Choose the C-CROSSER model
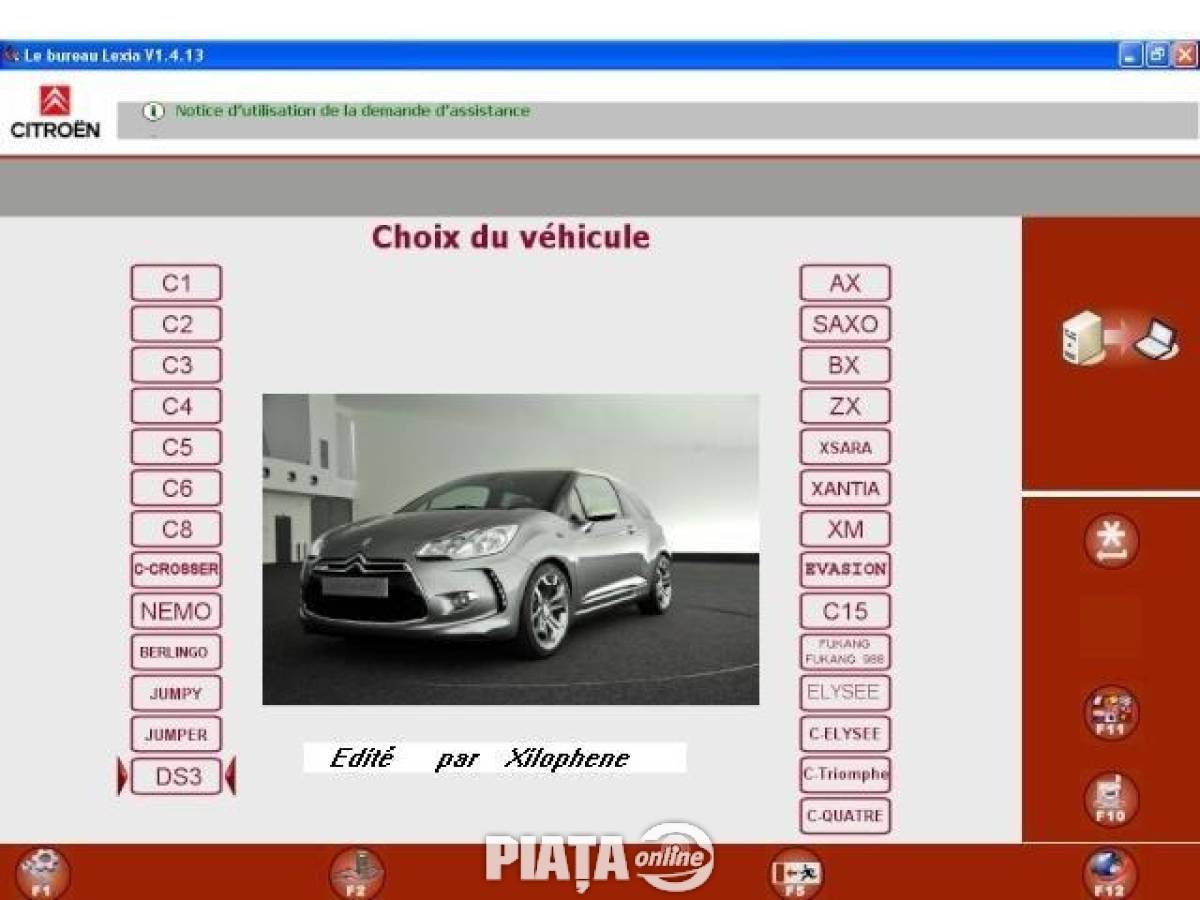 click(x=176, y=570)
